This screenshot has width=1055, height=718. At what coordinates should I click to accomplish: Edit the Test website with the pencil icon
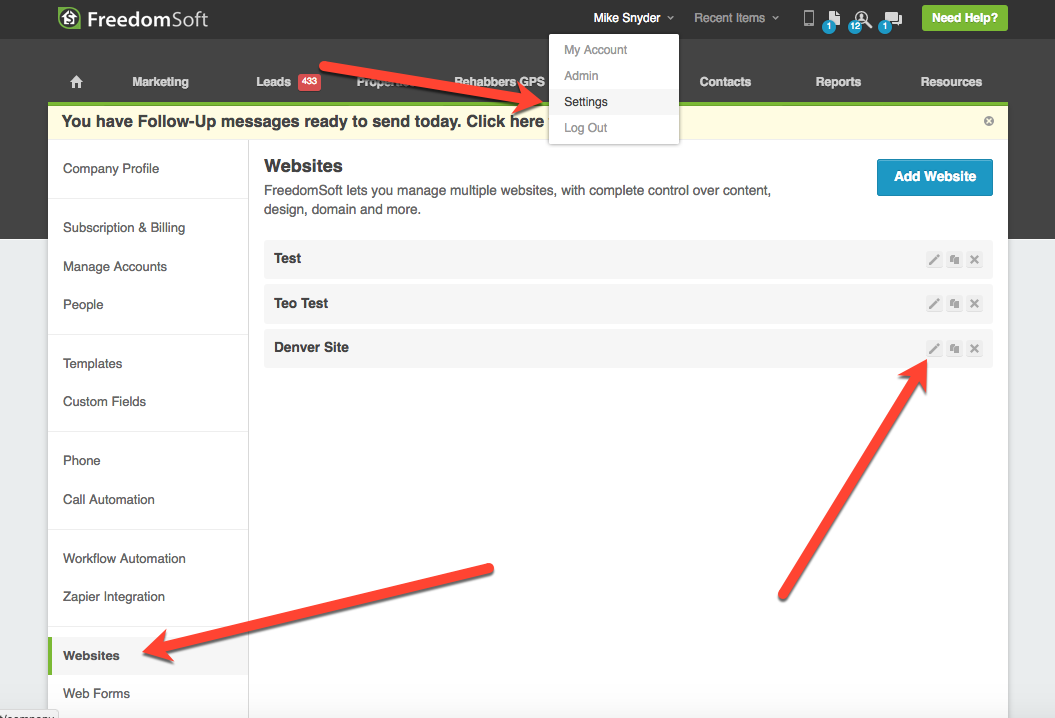pos(934,259)
